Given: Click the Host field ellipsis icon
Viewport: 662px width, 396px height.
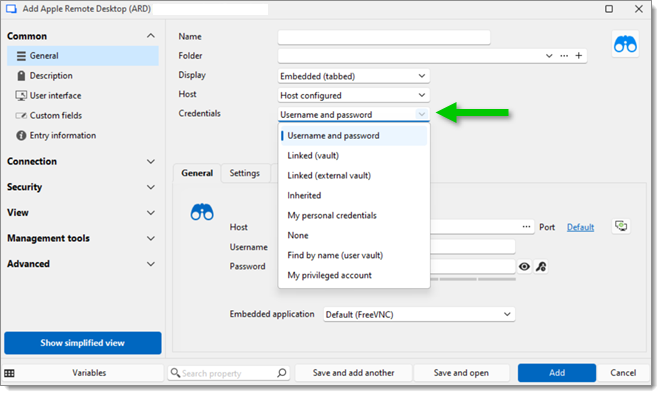Looking at the screenshot, I should click(x=526, y=227).
